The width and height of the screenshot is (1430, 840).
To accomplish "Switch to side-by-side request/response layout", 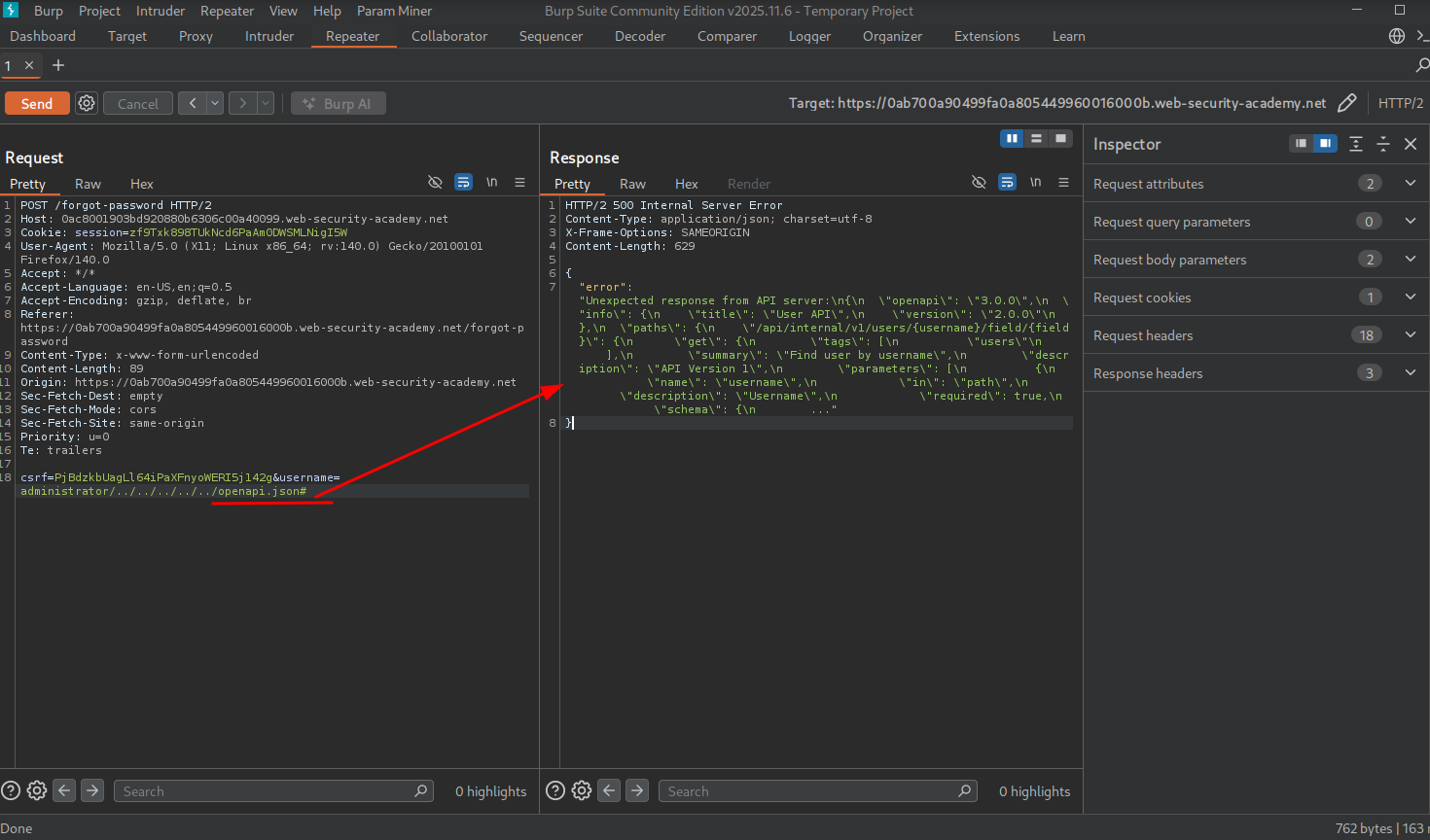I will pyautogui.click(x=1012, y=139).
